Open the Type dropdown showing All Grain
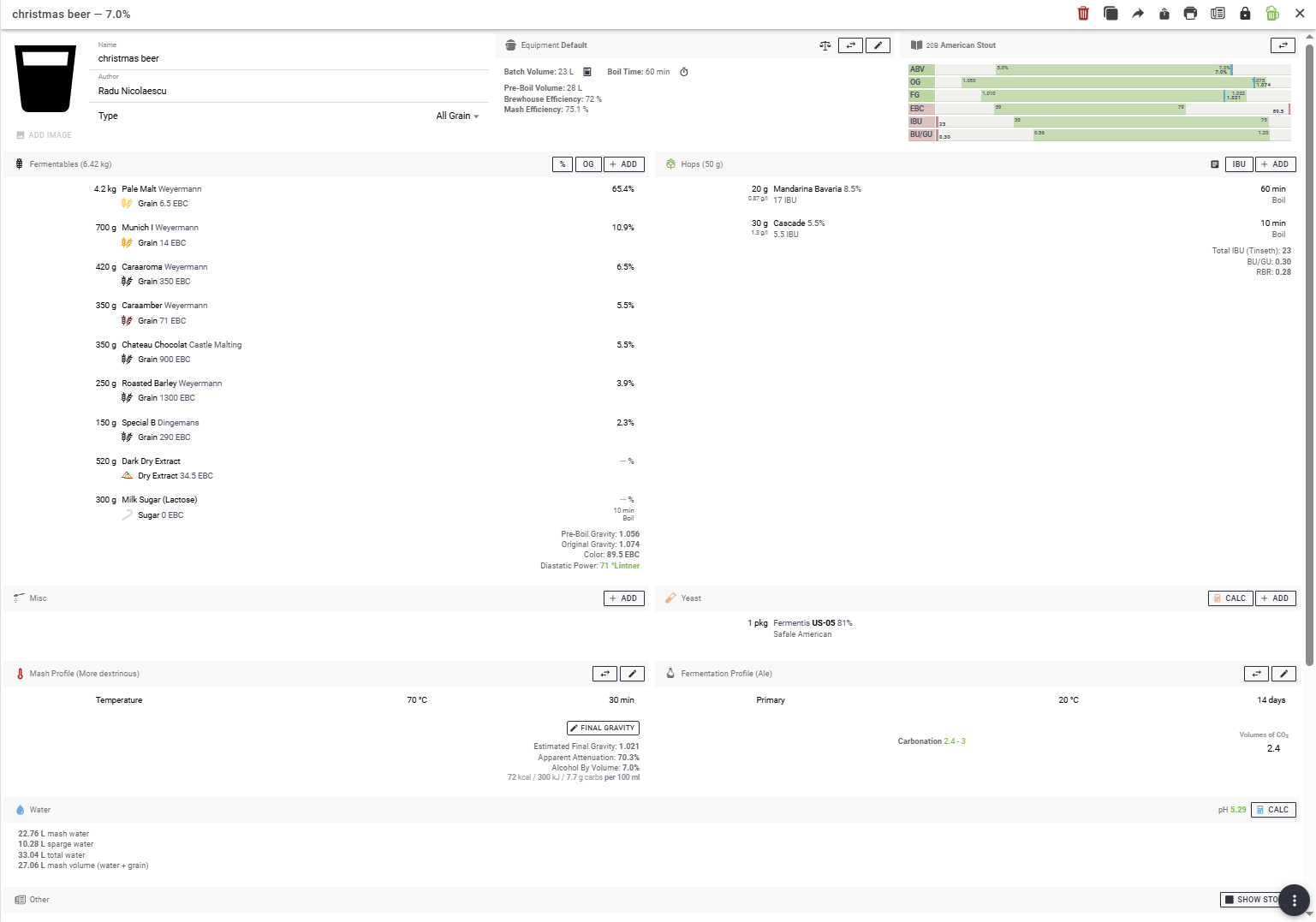 click(457, 116)
